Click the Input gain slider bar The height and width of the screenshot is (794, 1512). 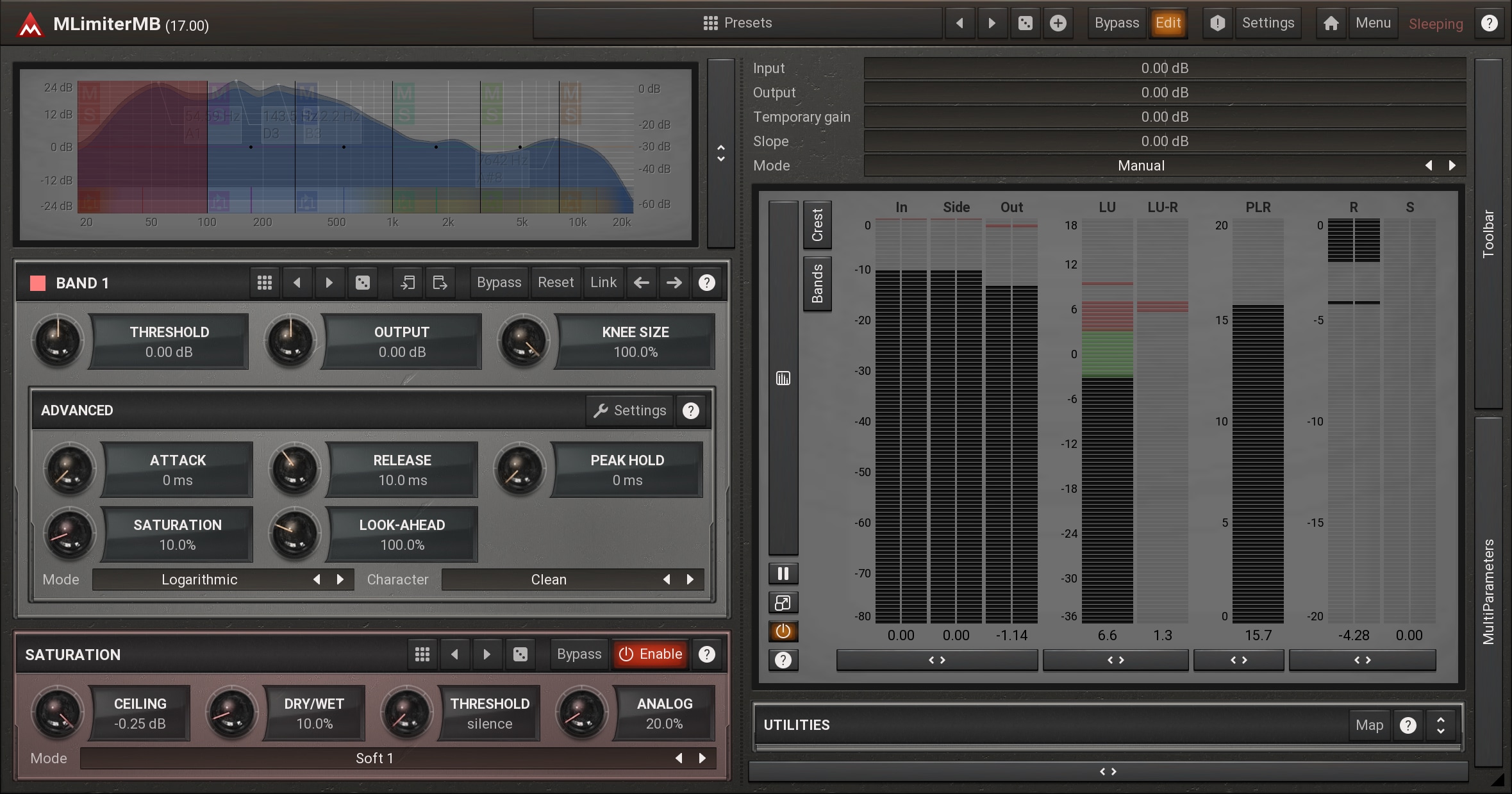click(1164, 68)
